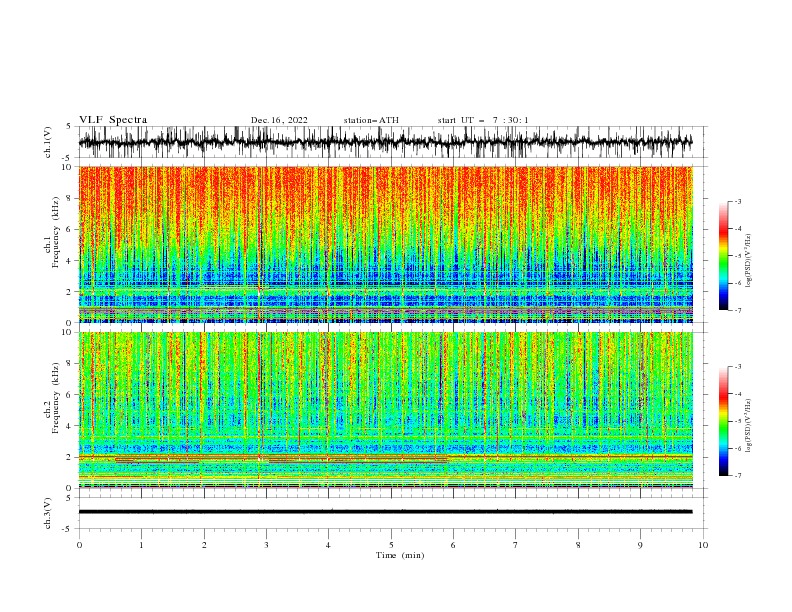
Task: Click the "1" tick on the Time axis
Action: pos(141,545)
